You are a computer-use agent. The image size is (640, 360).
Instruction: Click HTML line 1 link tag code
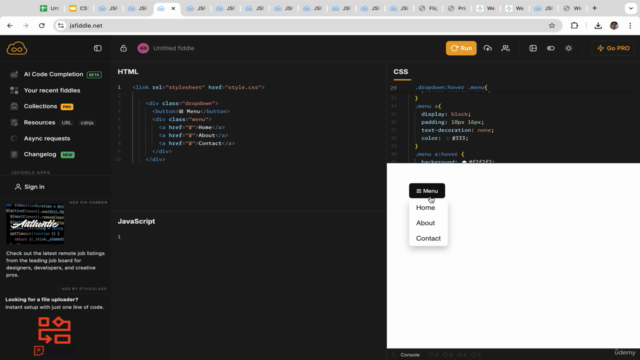198,87
